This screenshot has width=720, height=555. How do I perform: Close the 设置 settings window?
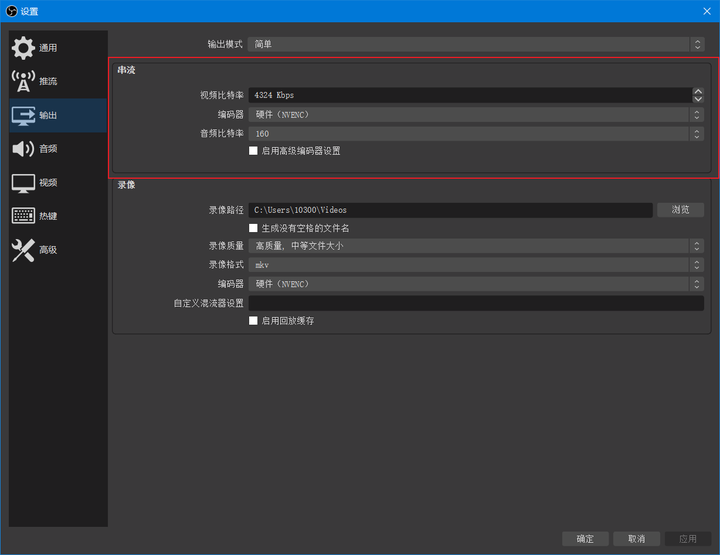pyautogui.click(x=707, y=11)
